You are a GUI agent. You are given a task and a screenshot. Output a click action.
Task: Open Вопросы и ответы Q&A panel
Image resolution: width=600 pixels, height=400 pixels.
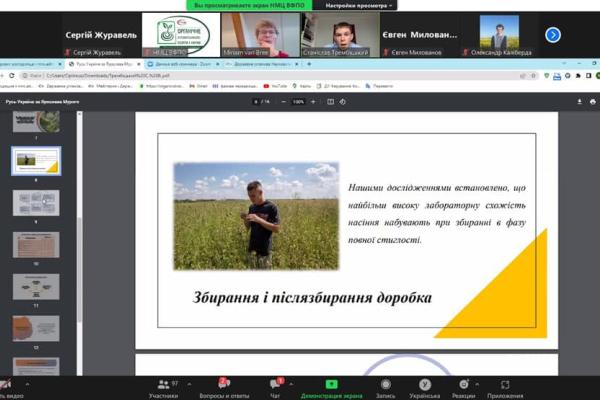coord(224,388)
